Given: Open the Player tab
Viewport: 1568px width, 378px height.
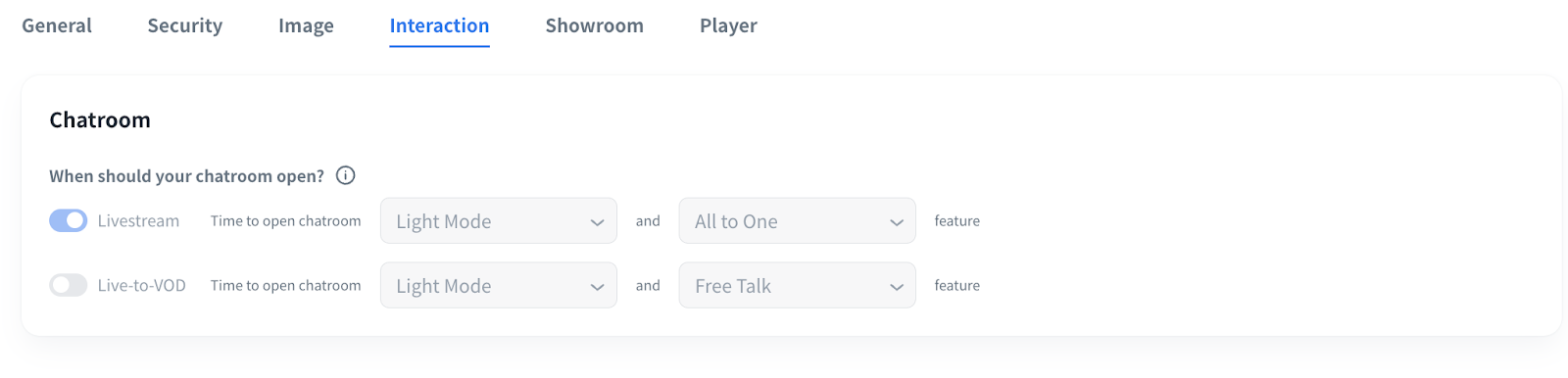Looking at the screenshot, I should [x=728, y=25].
